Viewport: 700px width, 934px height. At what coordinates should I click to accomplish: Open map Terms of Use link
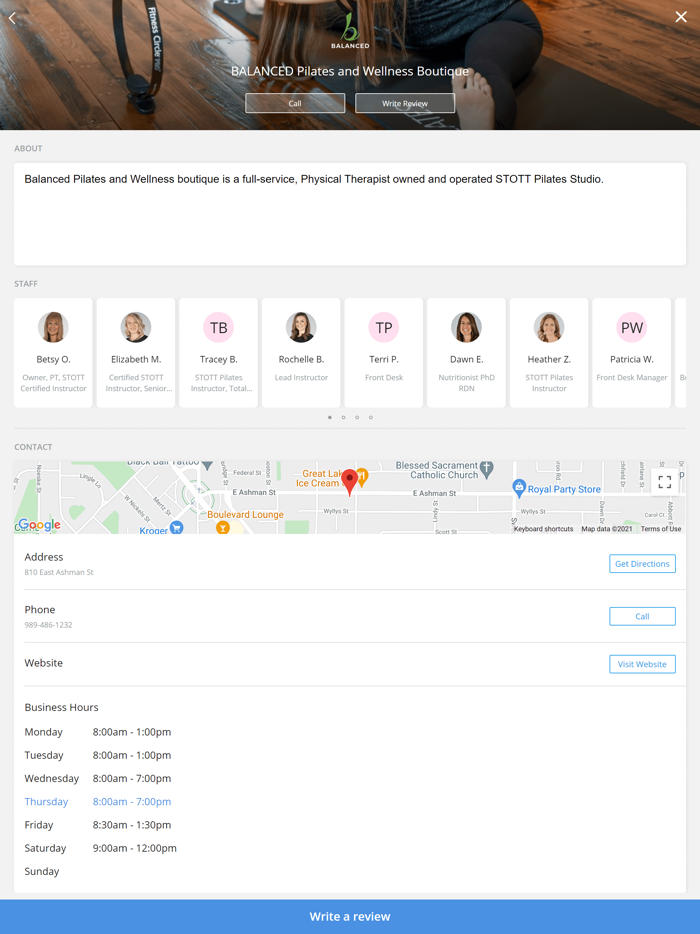661,529
